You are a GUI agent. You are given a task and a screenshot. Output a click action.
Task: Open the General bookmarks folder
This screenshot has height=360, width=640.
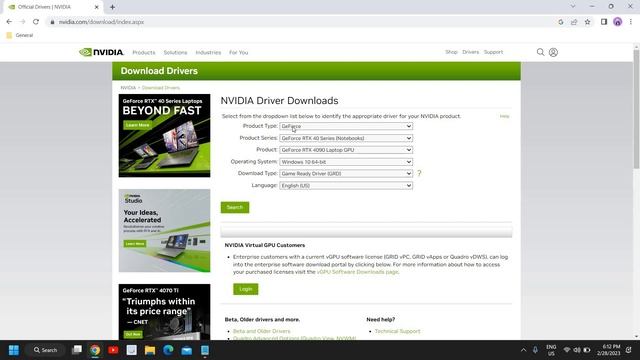[x=20, y=36]
